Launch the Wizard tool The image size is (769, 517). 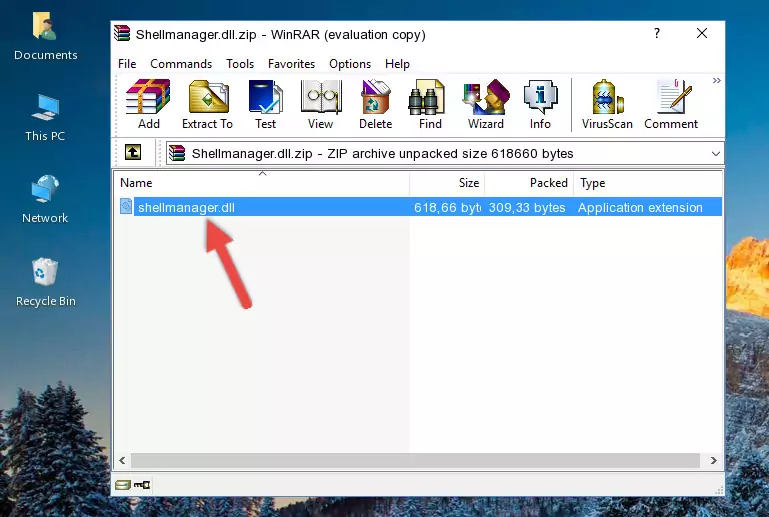[486, 104]
